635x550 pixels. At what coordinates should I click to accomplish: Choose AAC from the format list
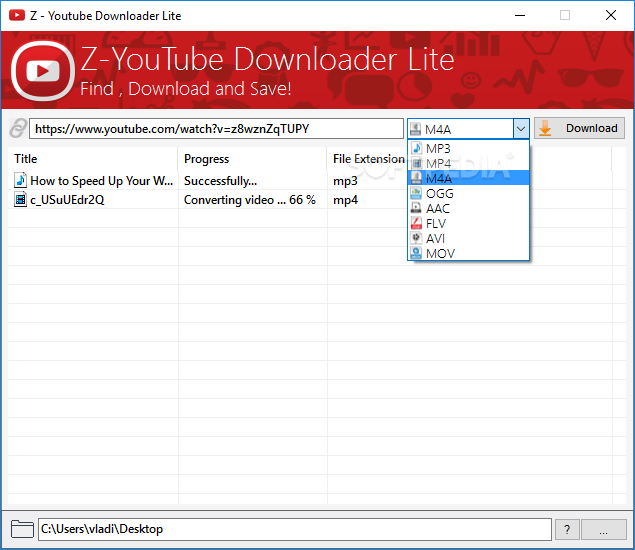[469, 208]
